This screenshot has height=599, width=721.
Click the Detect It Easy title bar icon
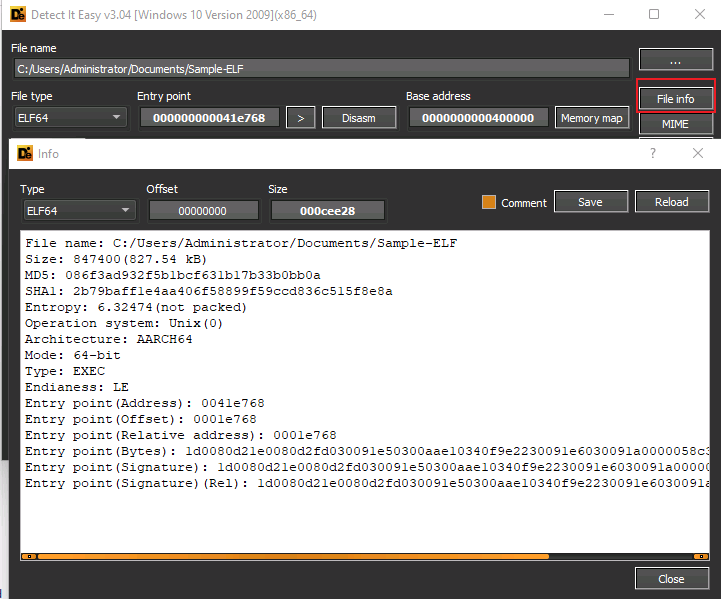tap(15, 15)
